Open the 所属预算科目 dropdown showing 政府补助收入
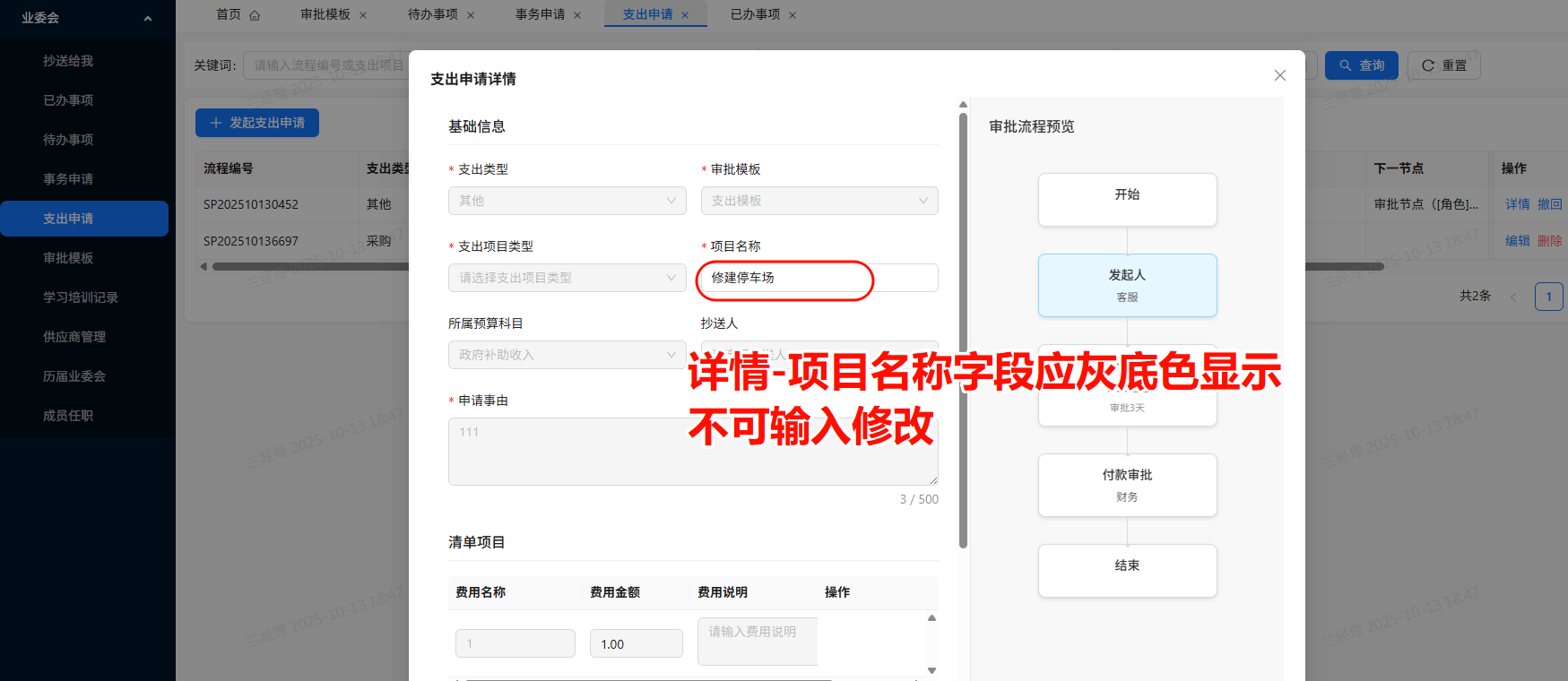 click(567, 355)
